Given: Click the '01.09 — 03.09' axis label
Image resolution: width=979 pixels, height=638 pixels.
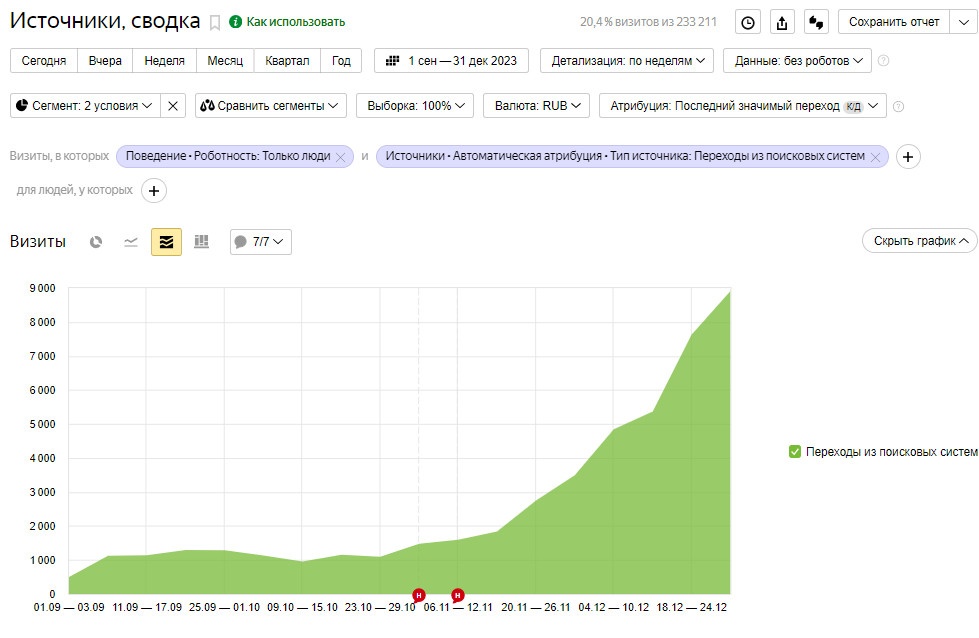Looking at the screenshot, I should coord(69,607).
